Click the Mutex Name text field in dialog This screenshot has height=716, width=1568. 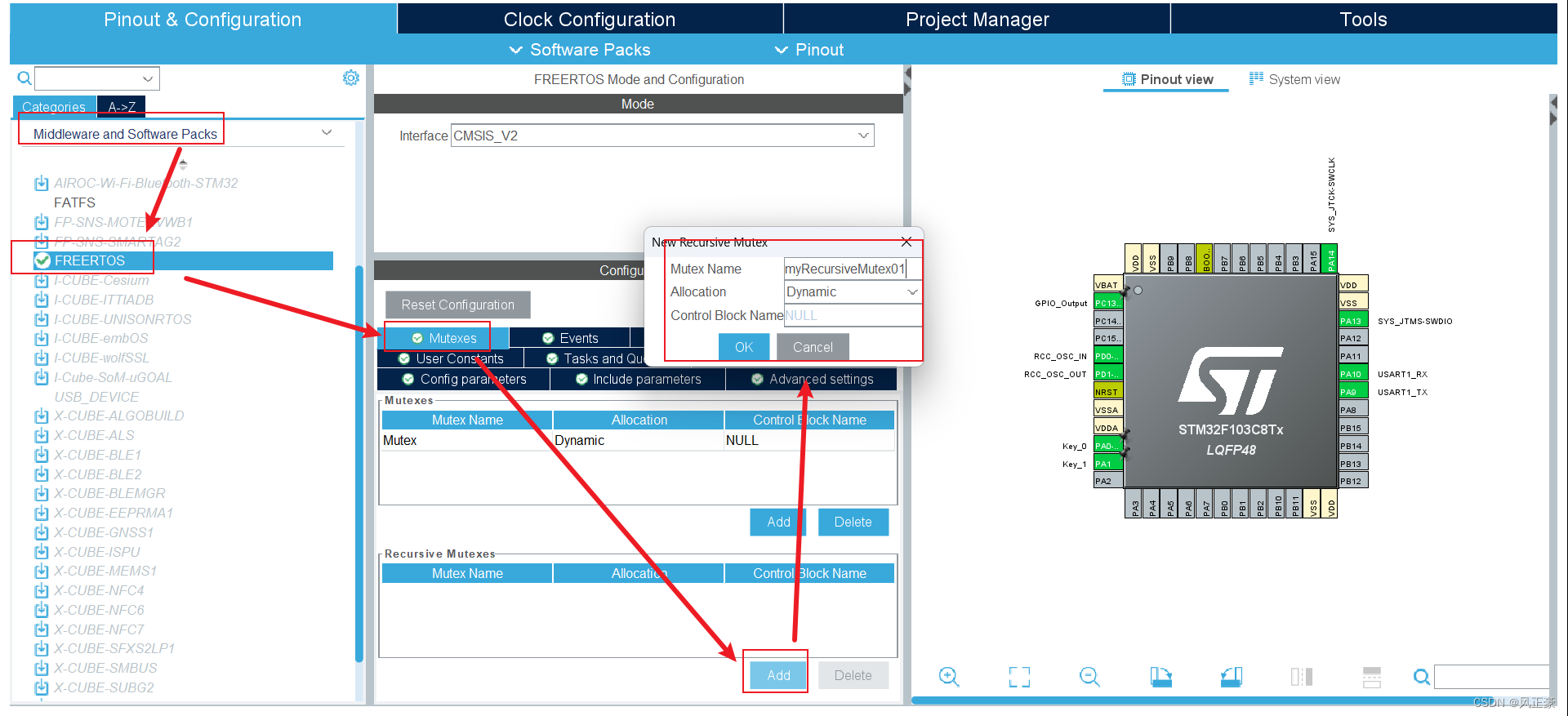pyautogui.click(x=853, y=269)
